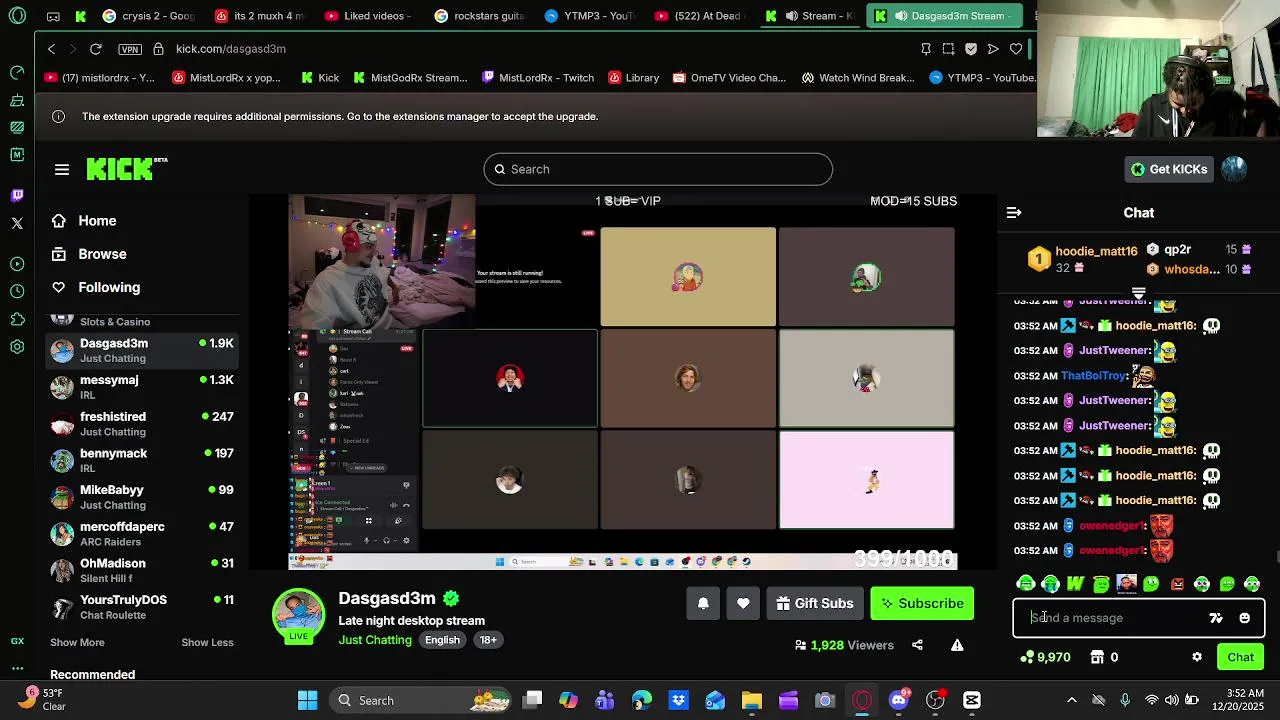
Task: Click the chat shop store icon
Action: pos(1097,657)
